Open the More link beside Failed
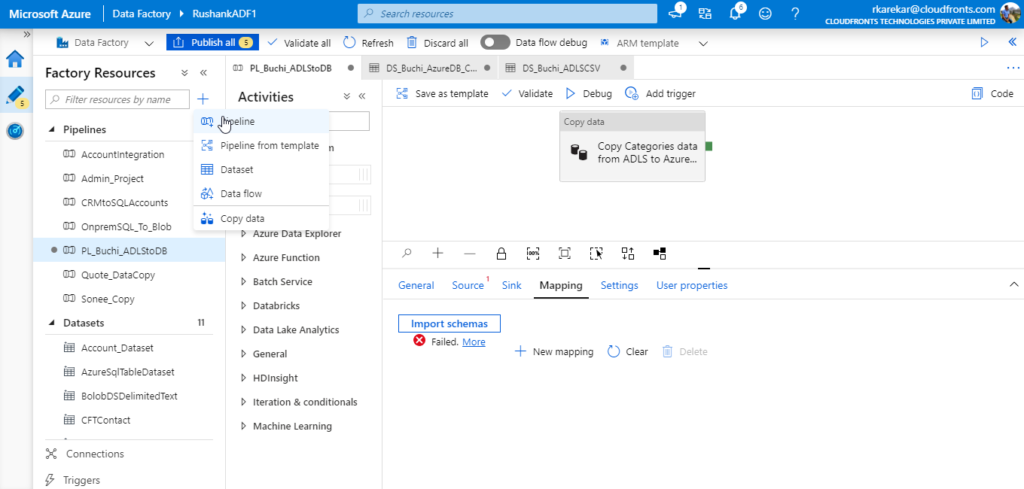1024x489 pixels. (474, 342)
